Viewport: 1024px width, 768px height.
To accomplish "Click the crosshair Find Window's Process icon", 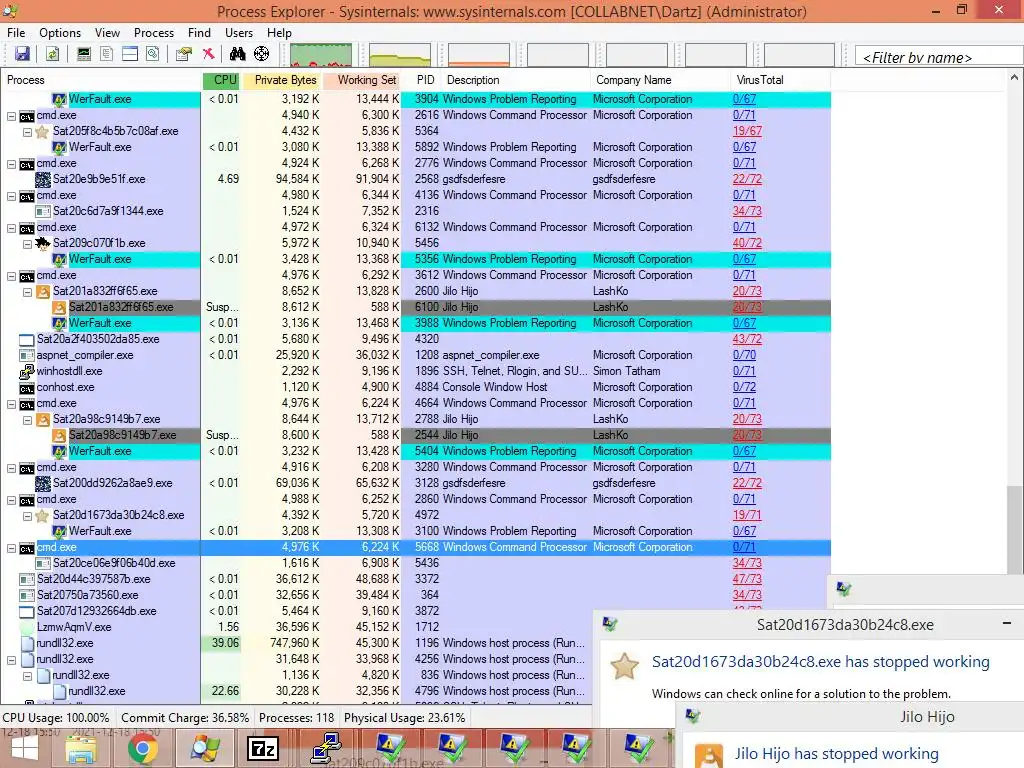I will [261, 54].
